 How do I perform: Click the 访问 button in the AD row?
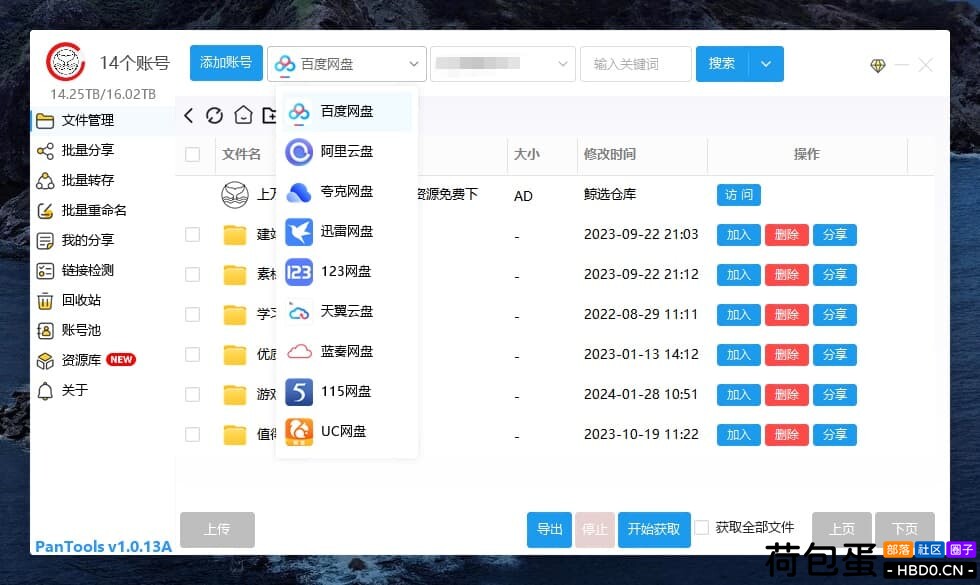(739, 195)
